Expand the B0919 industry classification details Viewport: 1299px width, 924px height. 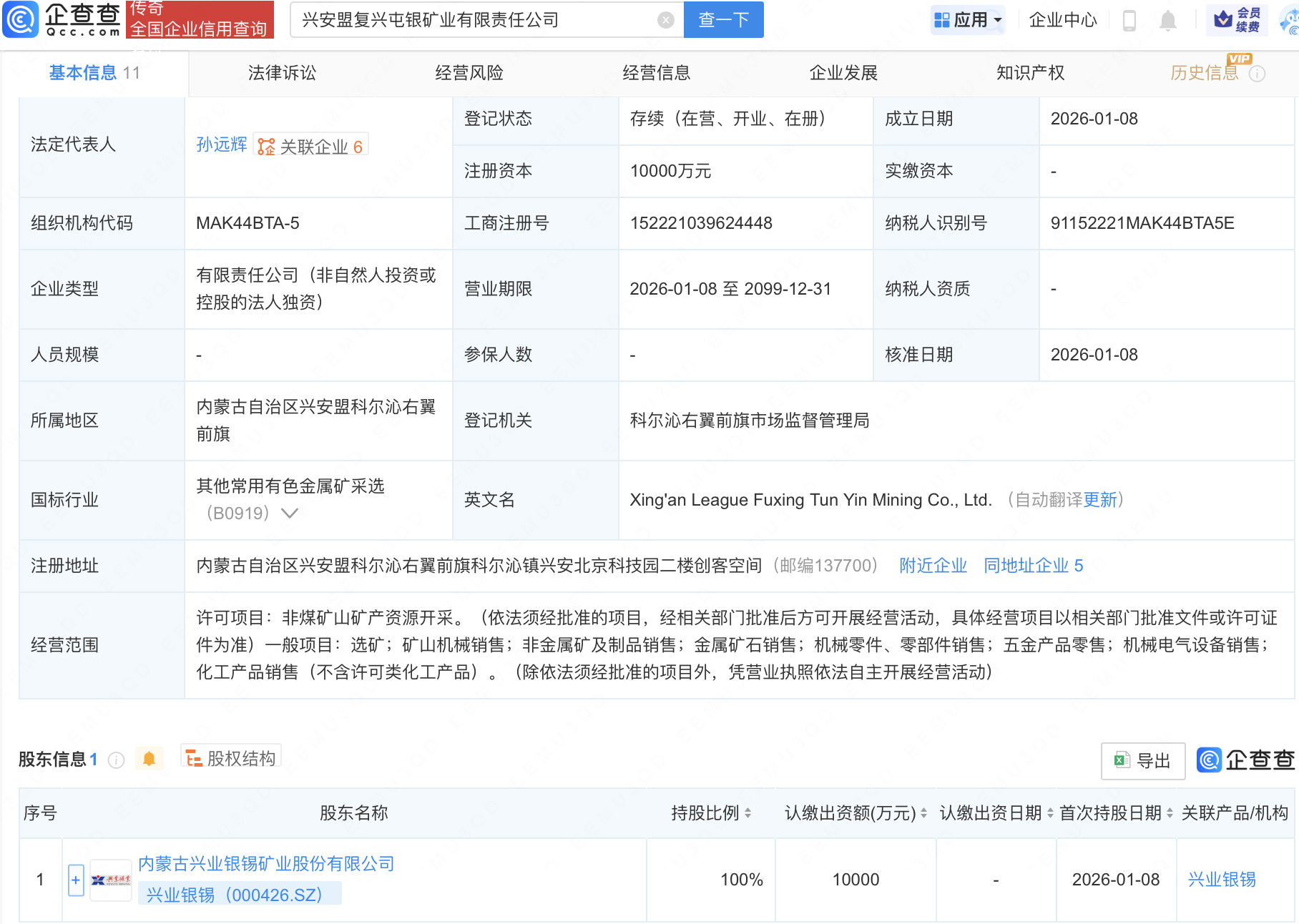[x=288, y=513]
